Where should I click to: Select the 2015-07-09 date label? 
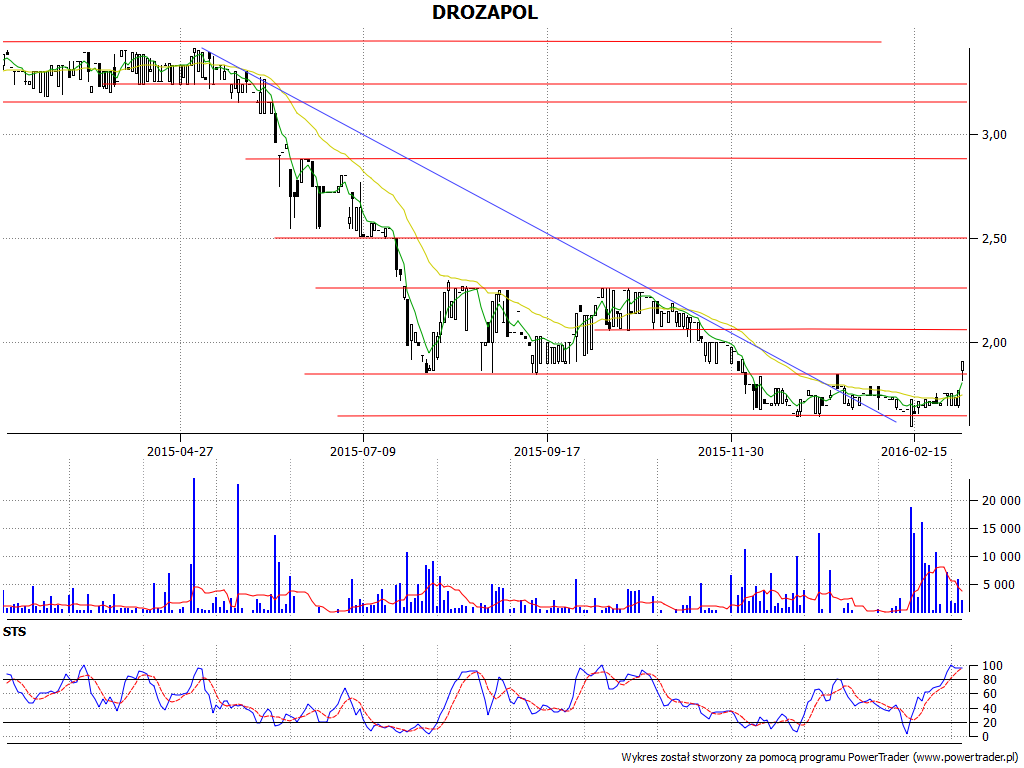362,451
